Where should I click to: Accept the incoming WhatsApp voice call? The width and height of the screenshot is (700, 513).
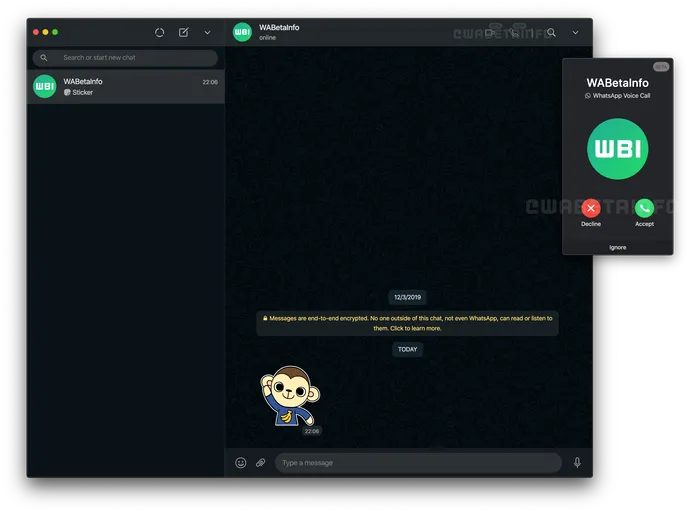(x=644, y=208)
